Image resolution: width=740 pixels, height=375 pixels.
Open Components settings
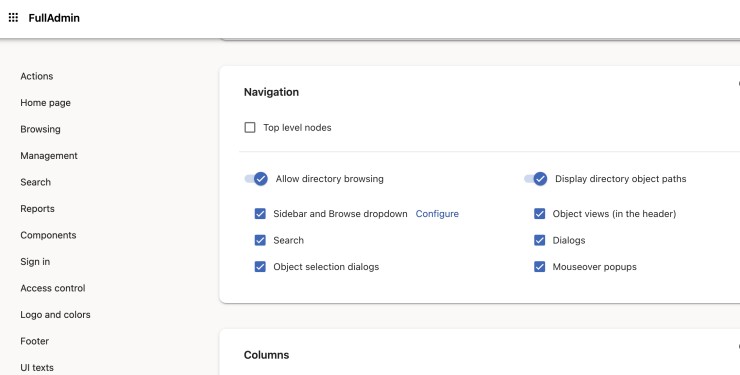[48, 235]
